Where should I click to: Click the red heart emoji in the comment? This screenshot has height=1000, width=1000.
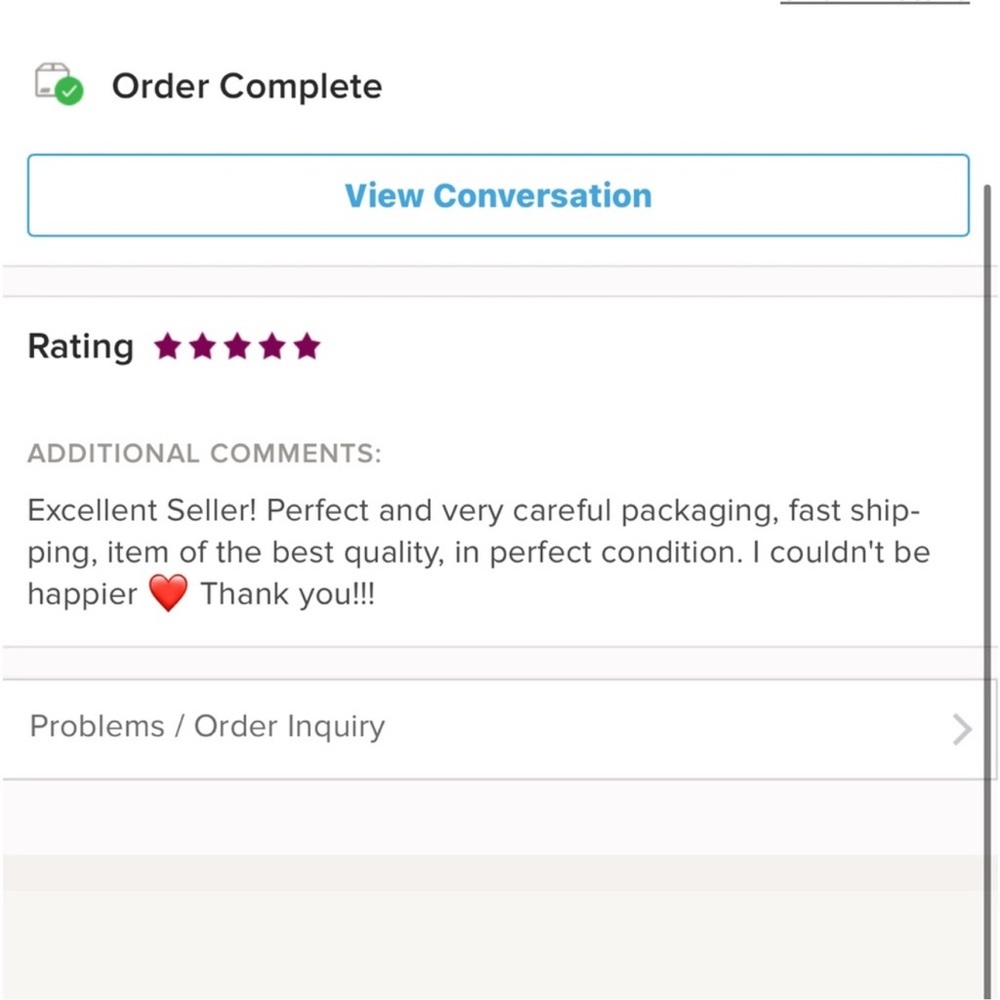[166, 592]
